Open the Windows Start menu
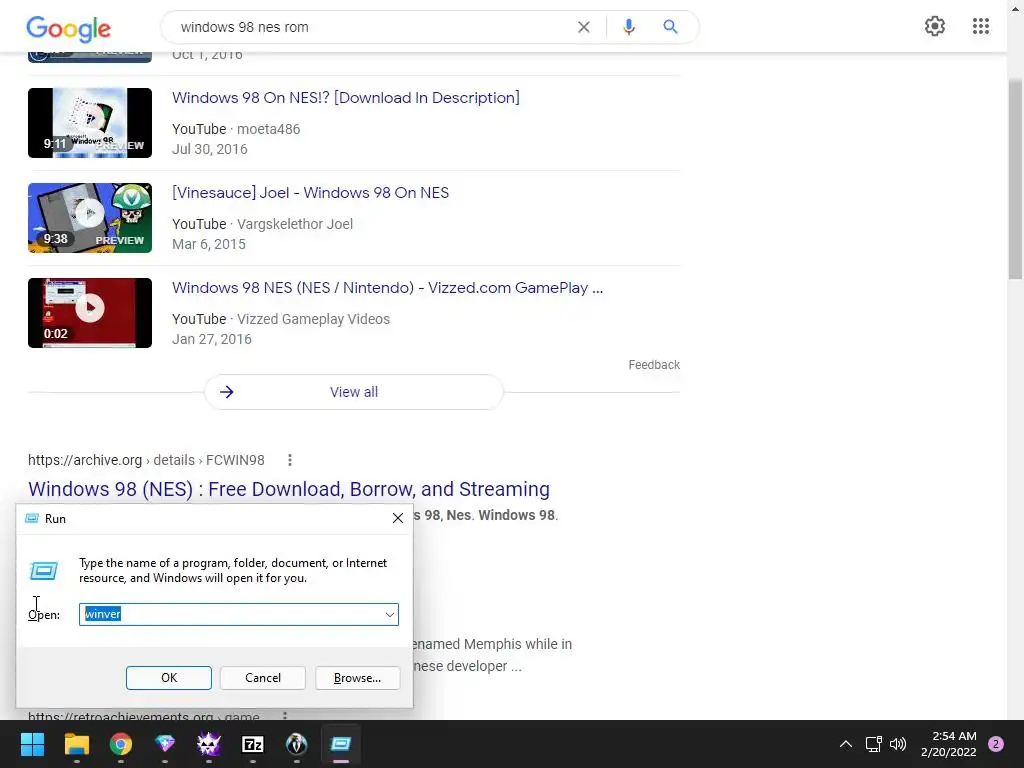 (32, 744)
